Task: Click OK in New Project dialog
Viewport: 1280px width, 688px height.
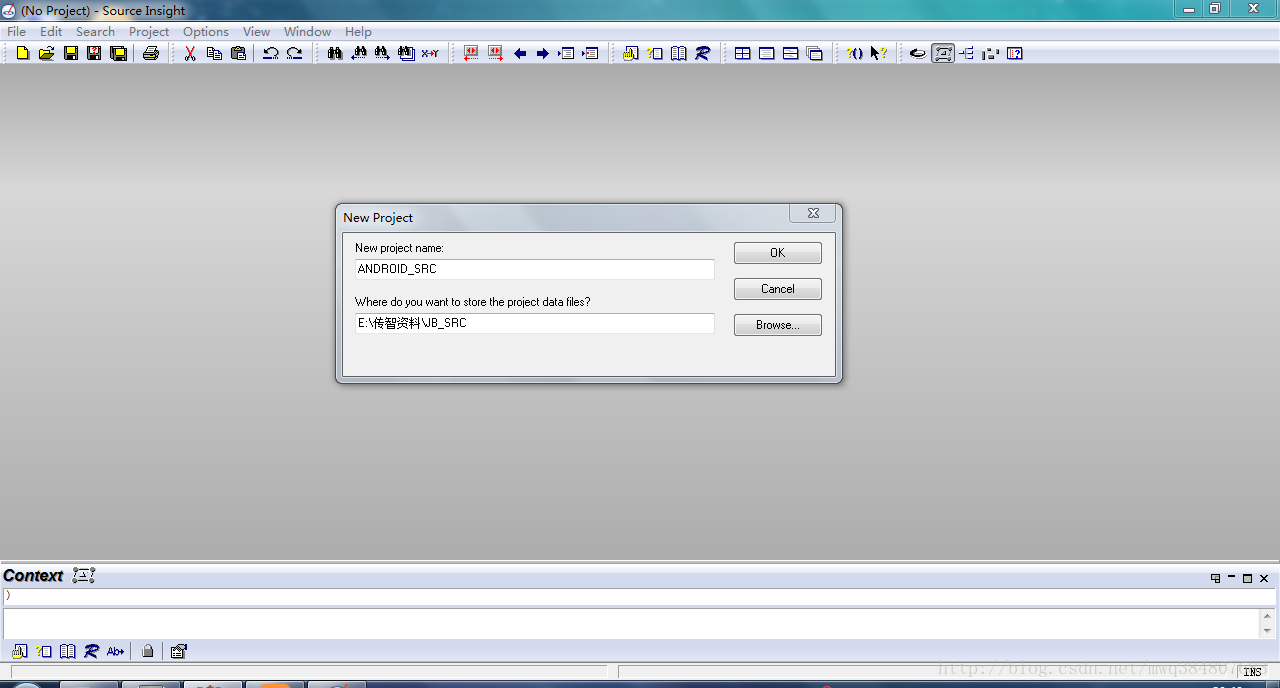Action: [x=778, y=253]
